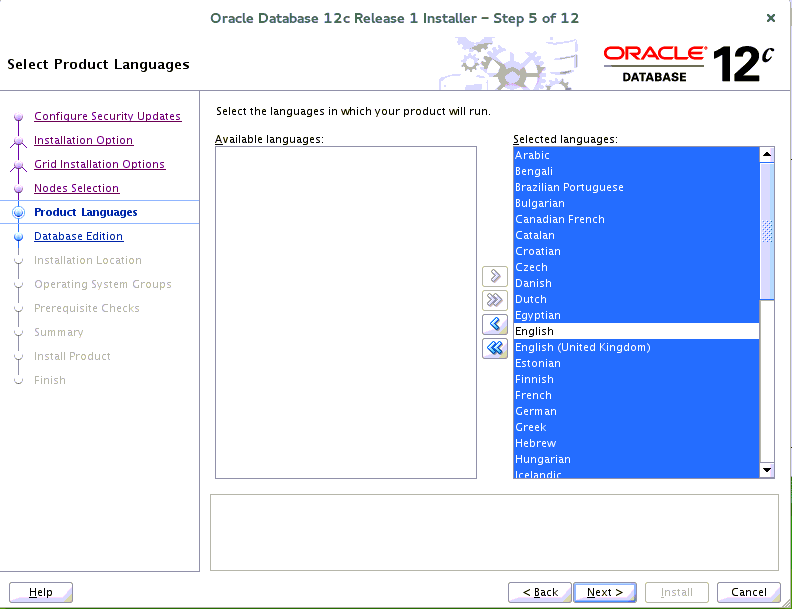
Task: Open Help for the installer
Action: point(41,592)
